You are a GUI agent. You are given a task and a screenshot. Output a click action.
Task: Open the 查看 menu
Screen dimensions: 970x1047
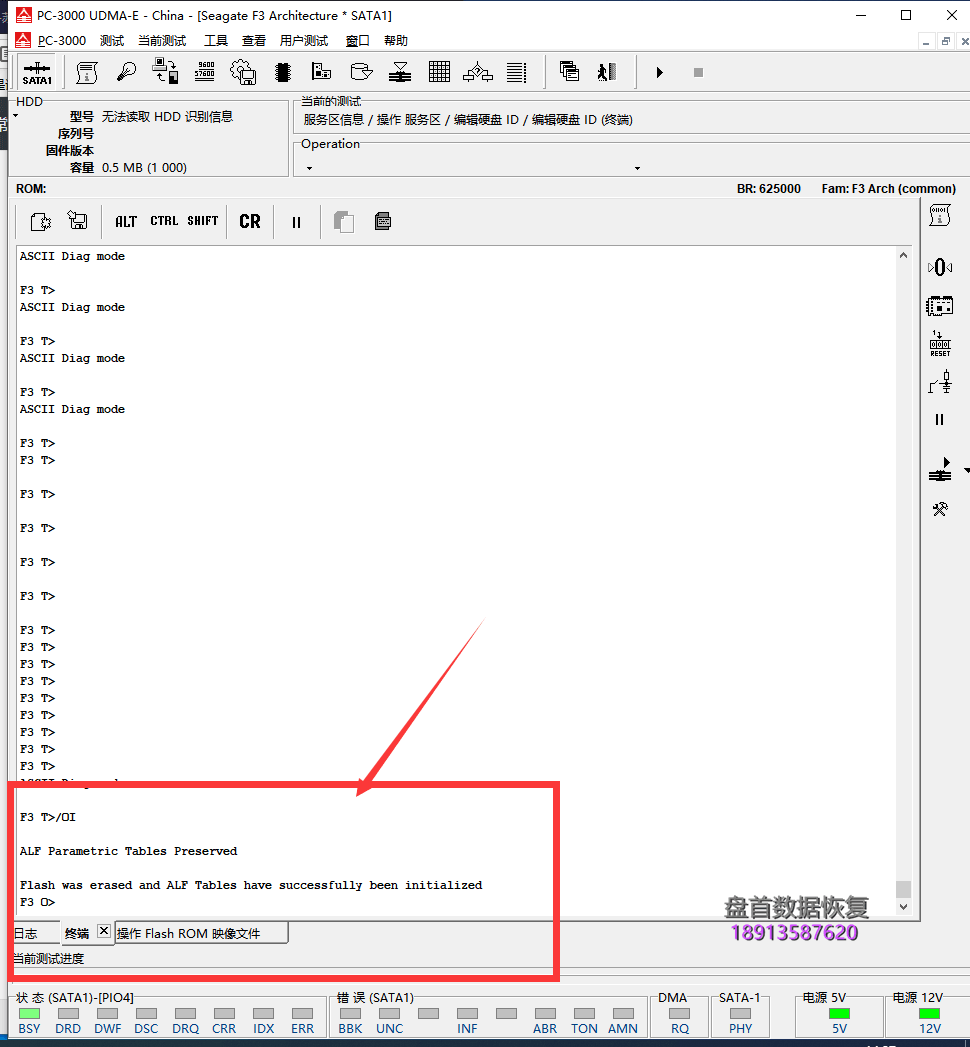pos(254,41)
